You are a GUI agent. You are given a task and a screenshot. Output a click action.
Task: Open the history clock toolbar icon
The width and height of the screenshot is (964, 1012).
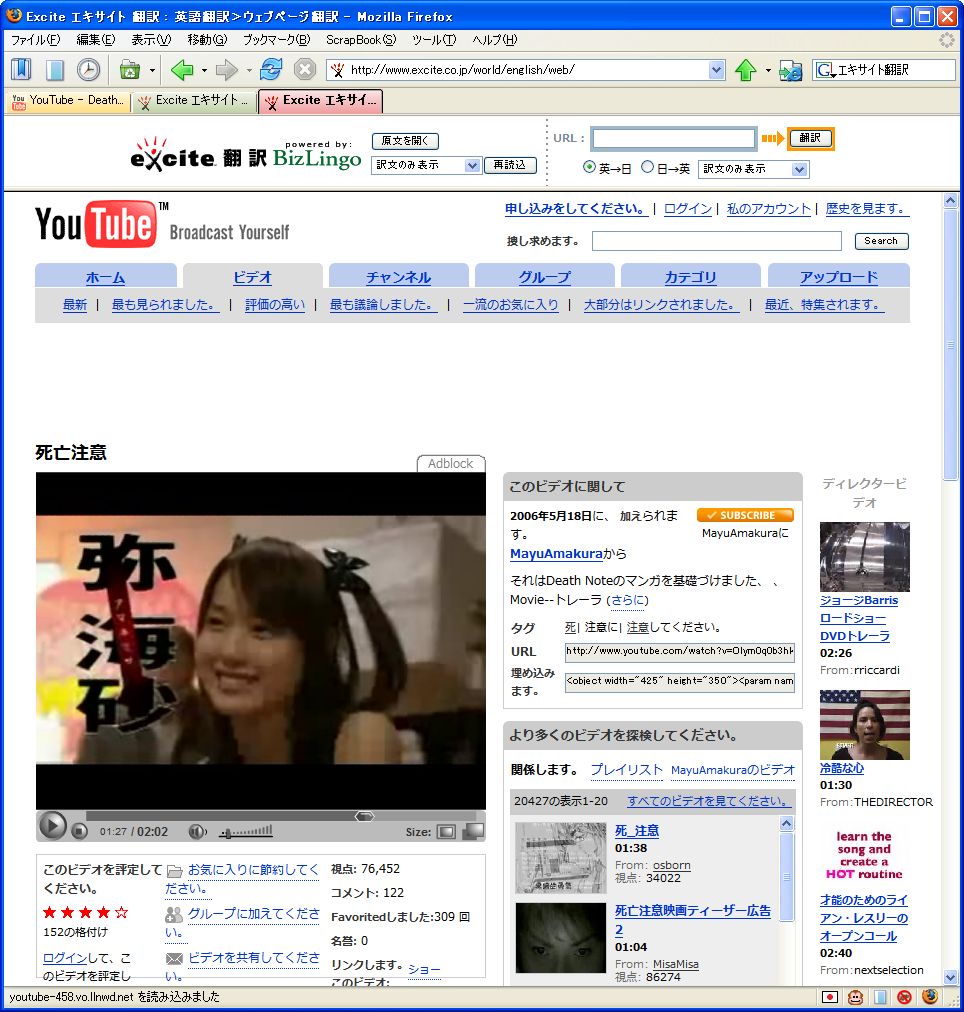coord(88,69)
